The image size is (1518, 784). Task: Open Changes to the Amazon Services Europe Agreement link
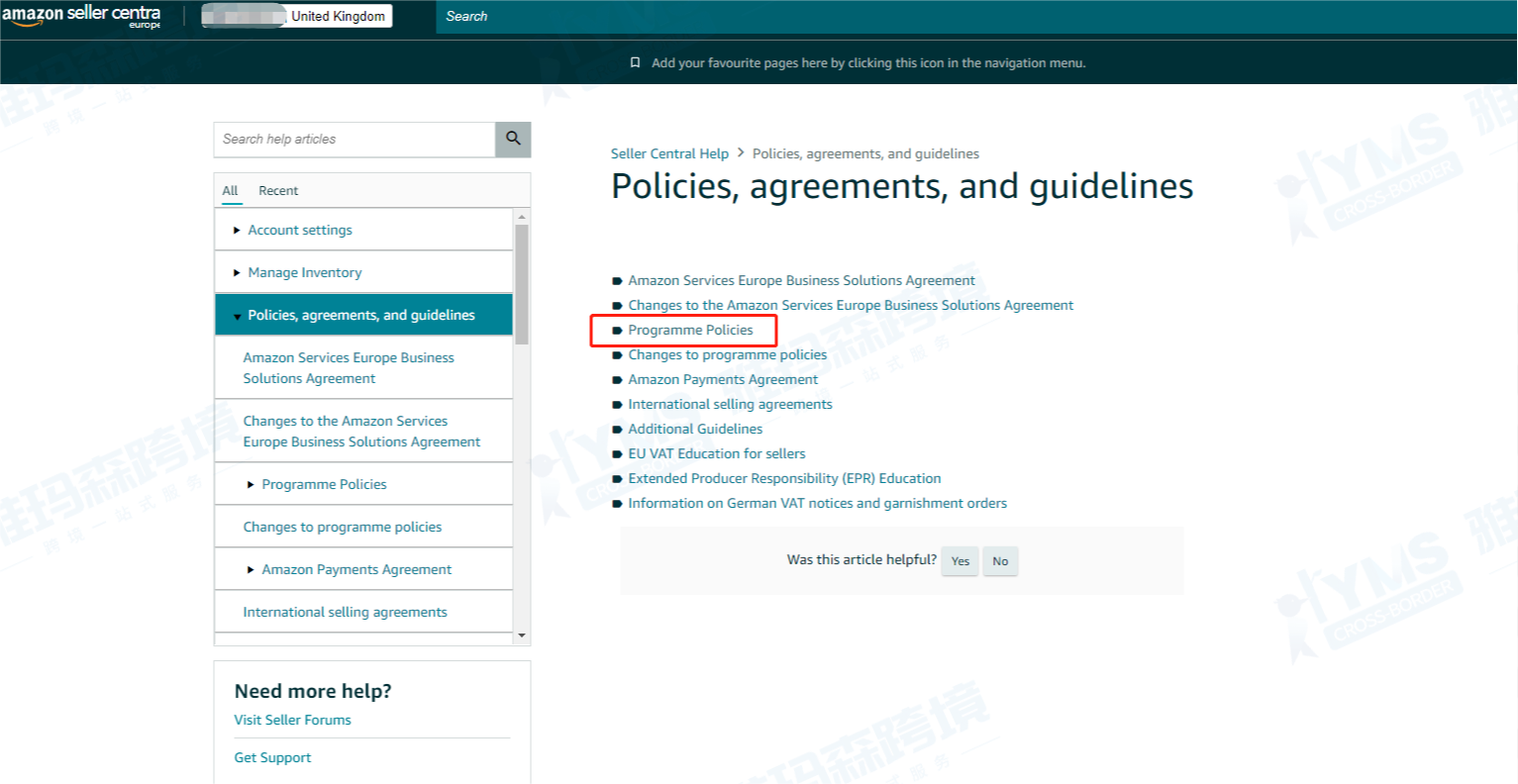coord(851,305)
